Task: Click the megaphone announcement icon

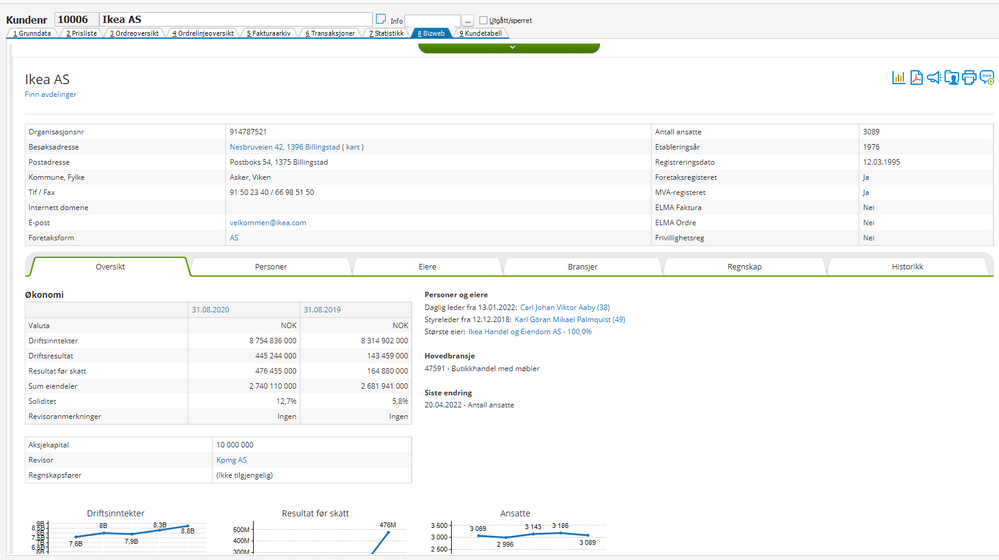Action: (x=934, y=78)
